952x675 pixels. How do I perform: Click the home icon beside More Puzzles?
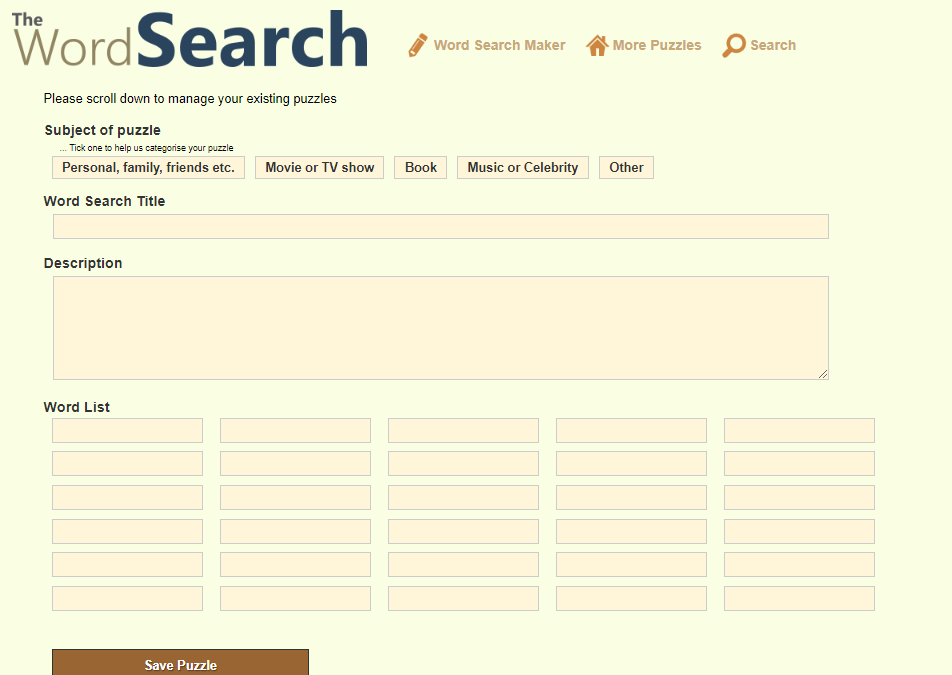(598, 44)
